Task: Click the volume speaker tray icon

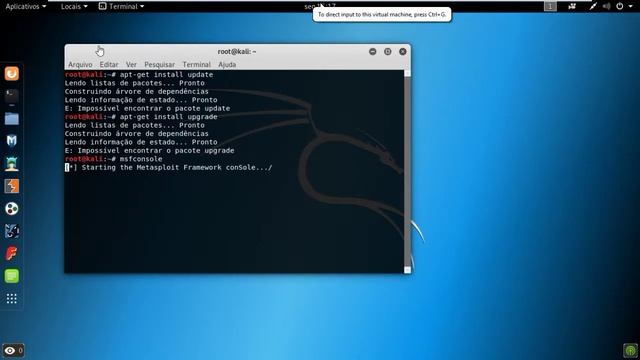Action: point(607,6)
